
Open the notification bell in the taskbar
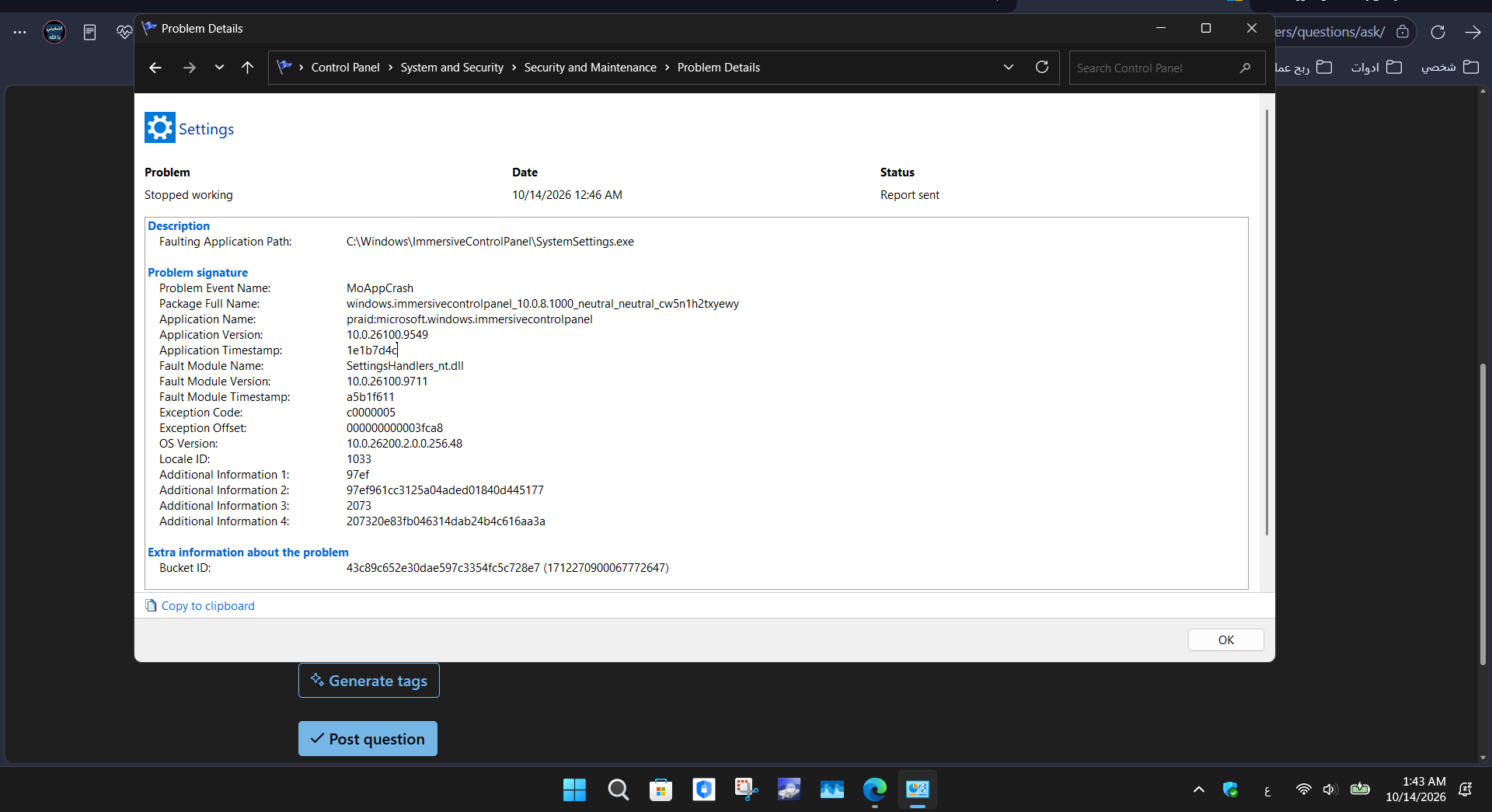coord(1466,789)
